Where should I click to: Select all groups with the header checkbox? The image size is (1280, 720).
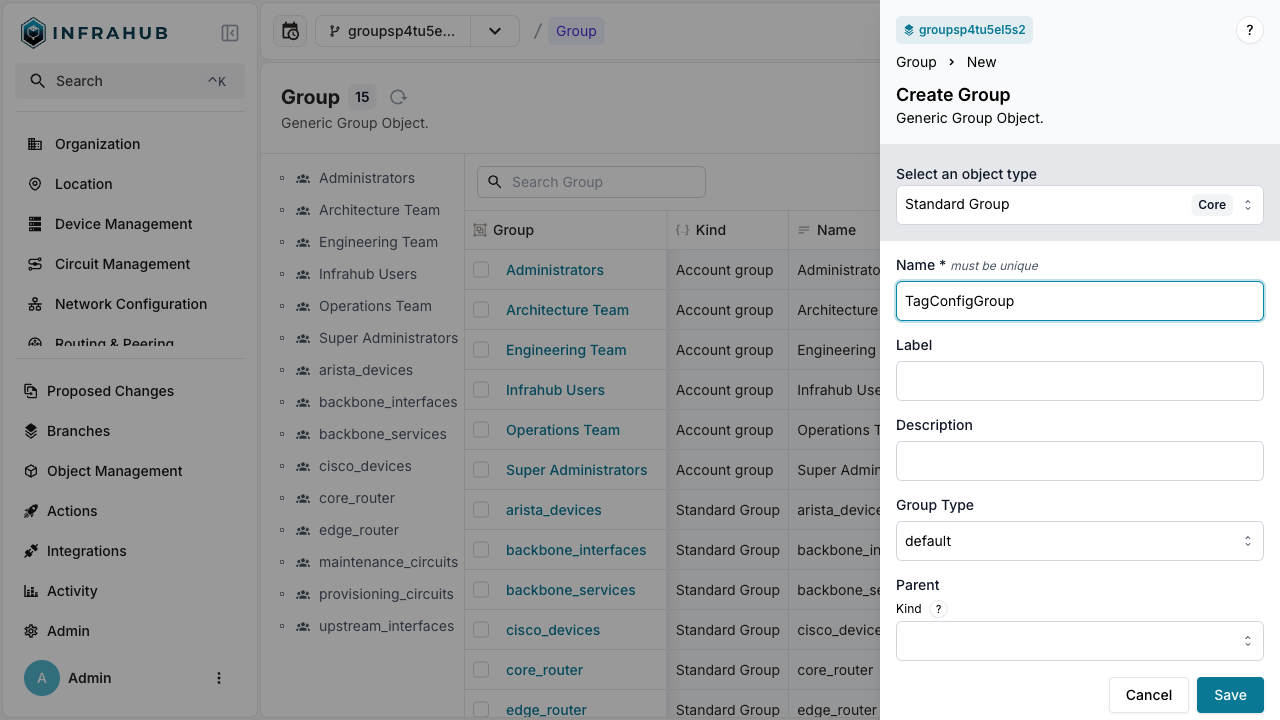[480, 230]
